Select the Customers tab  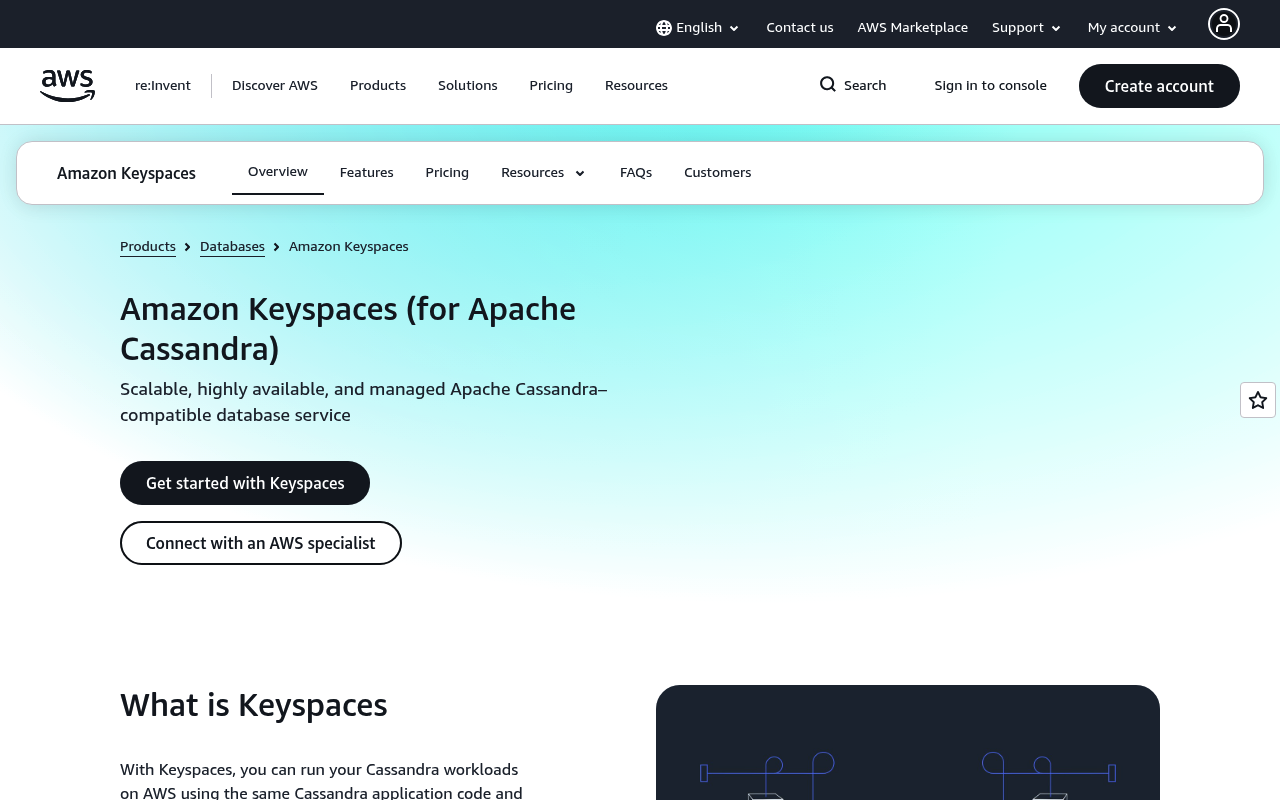click(x=718, y=173)
